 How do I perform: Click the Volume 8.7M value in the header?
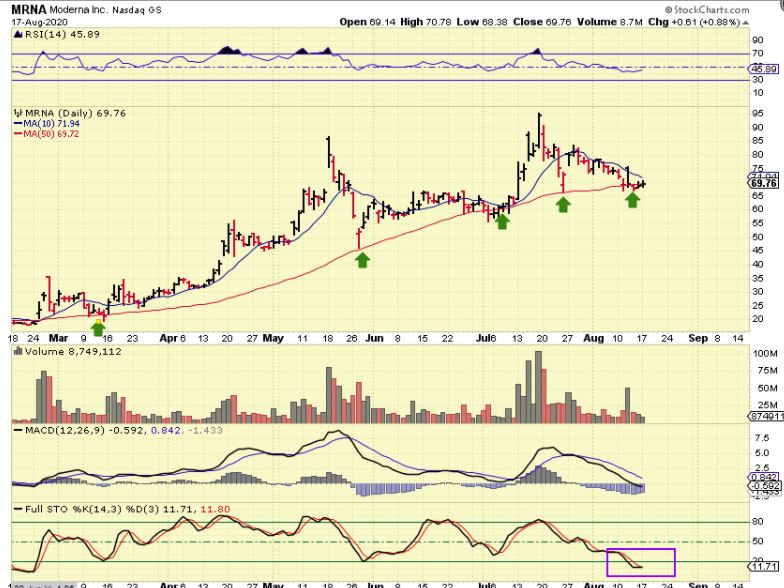coord(610,22)
